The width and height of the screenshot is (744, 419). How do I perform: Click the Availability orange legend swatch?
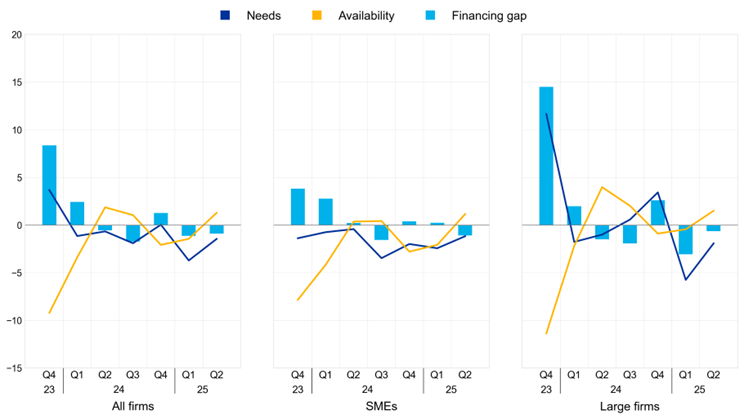point(316,16)
